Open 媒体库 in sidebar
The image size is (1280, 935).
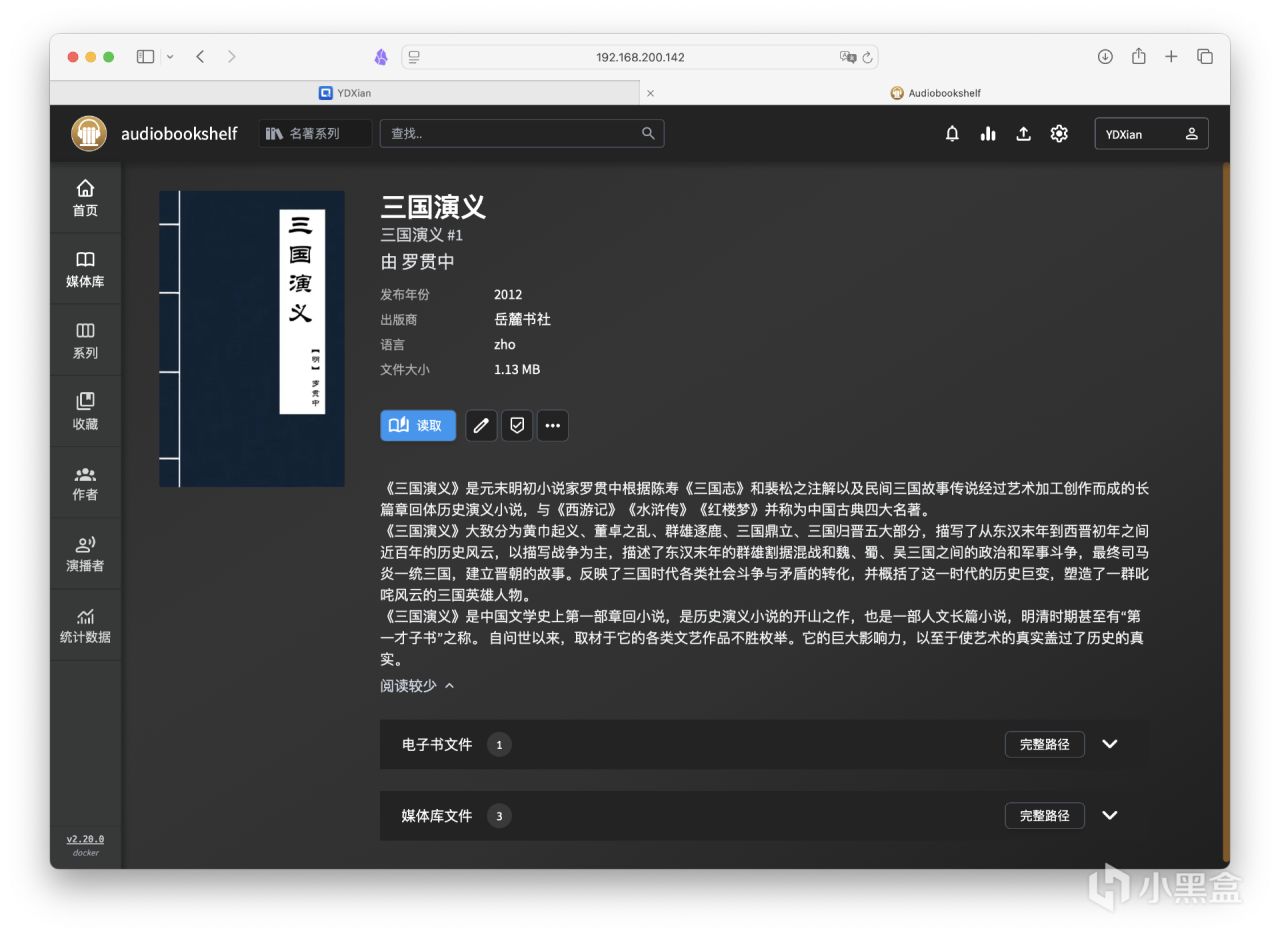(85, 269)
